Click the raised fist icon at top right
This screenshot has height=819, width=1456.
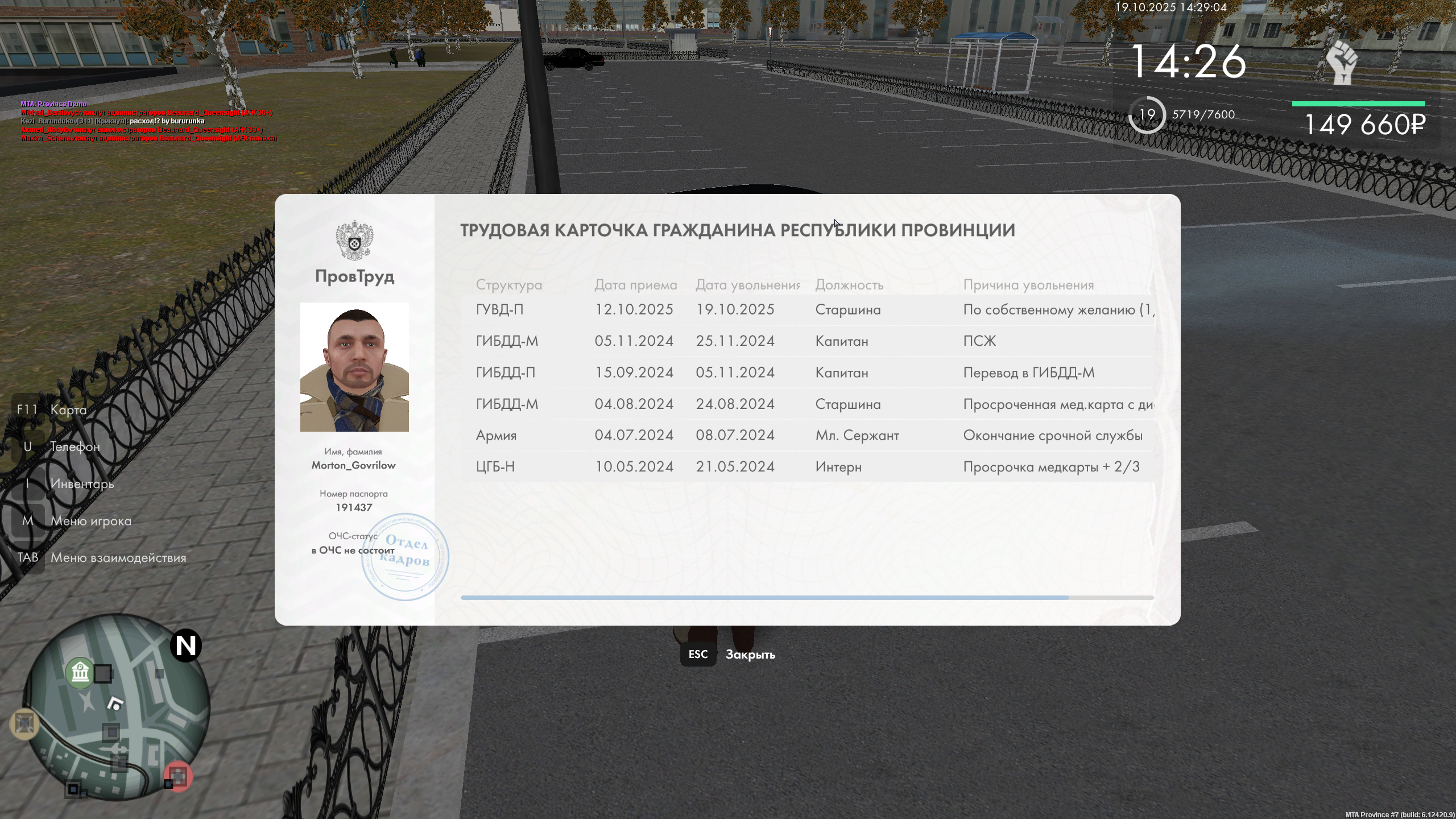[x=1342, y=63]
